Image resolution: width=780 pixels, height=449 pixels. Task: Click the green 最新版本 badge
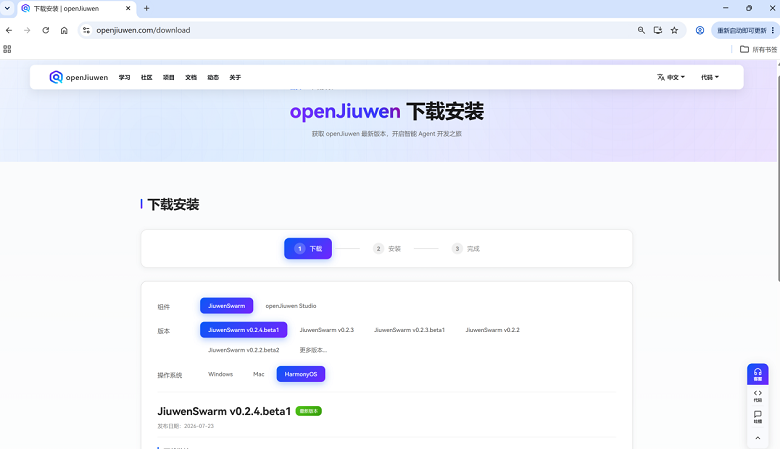pyautogui.click(x=308, y=411)
